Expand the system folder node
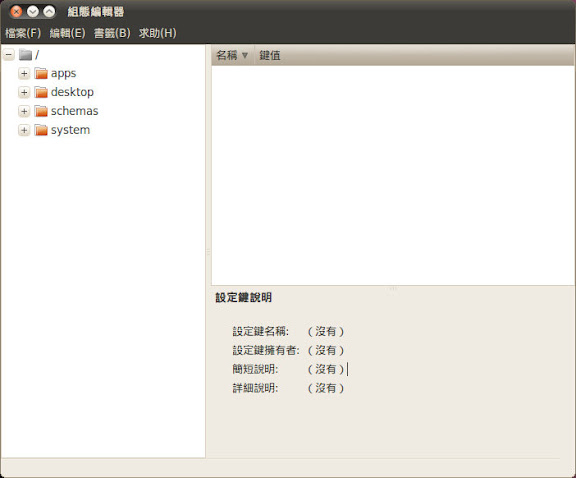The width and height of the screenshot is (576, 478). pos(24,130)
